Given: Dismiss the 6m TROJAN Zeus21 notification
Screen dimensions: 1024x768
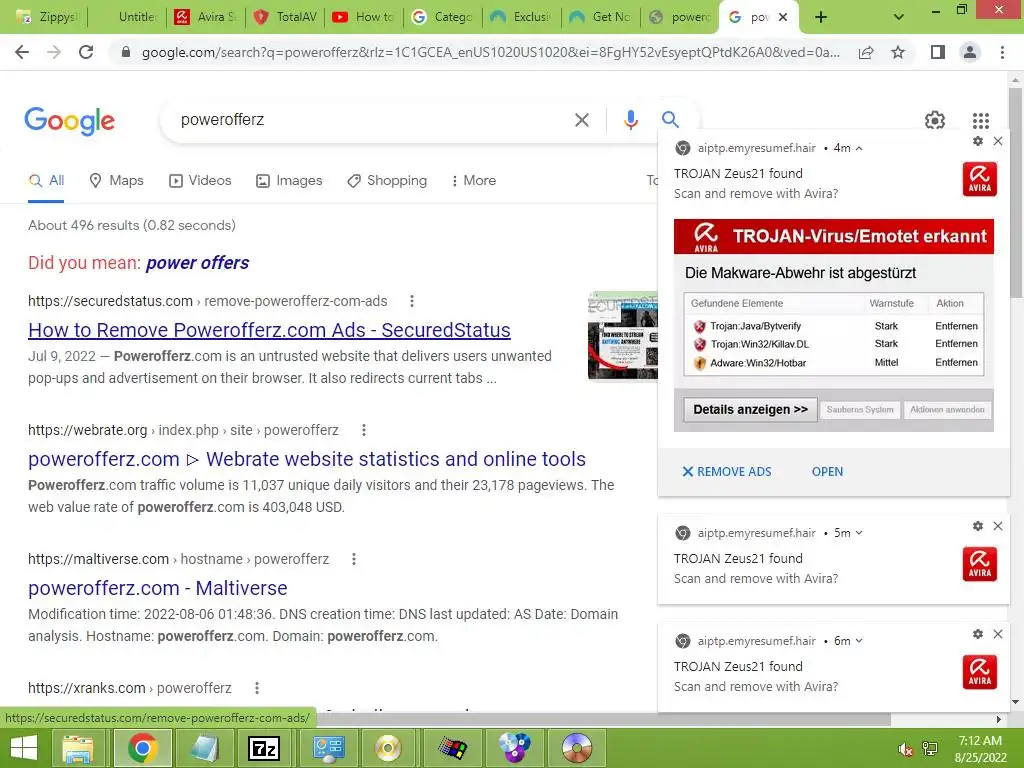Looking at the screenshot, I should pos(998,634).
